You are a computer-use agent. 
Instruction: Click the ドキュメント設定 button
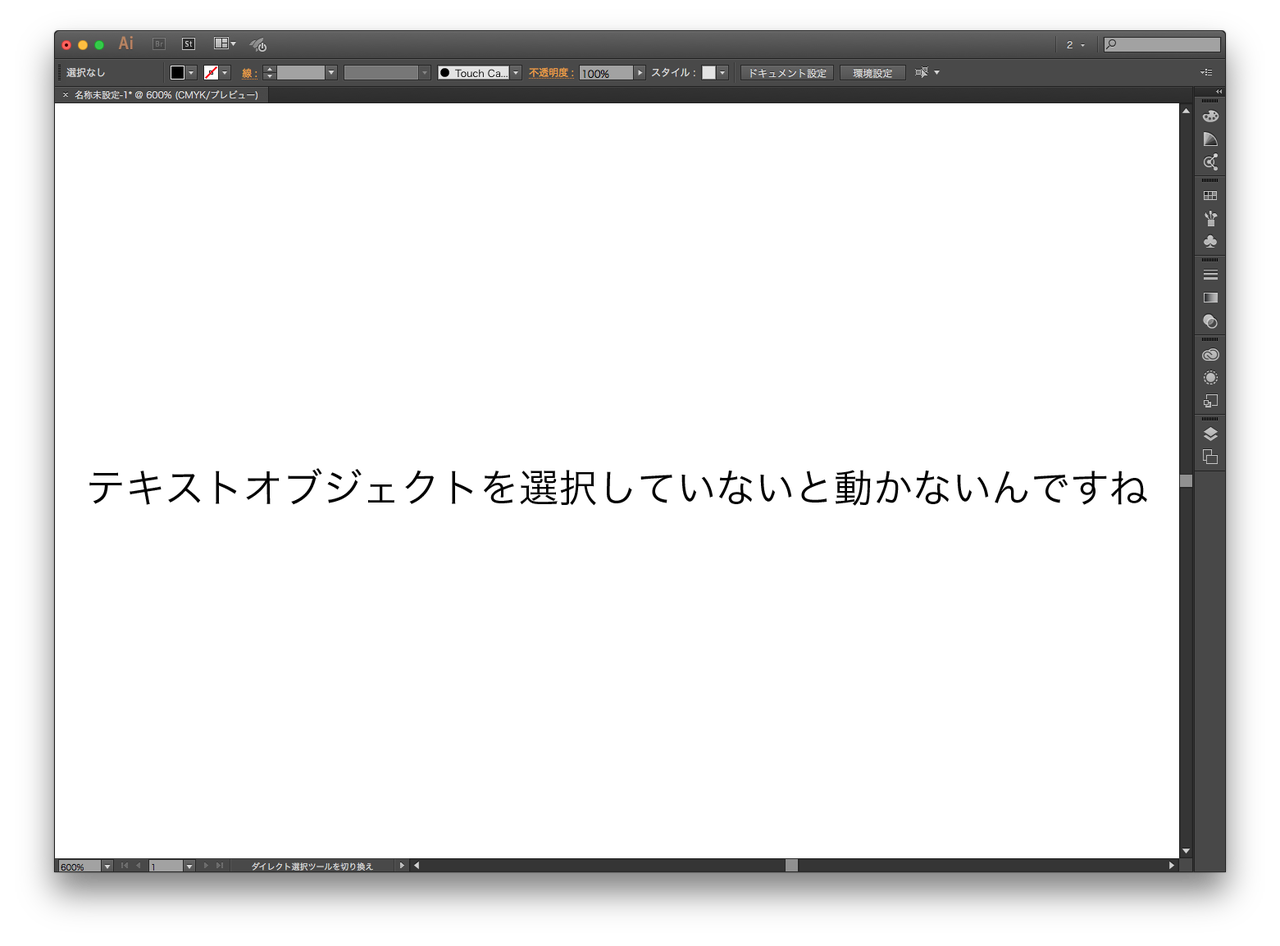pos(786,72)
